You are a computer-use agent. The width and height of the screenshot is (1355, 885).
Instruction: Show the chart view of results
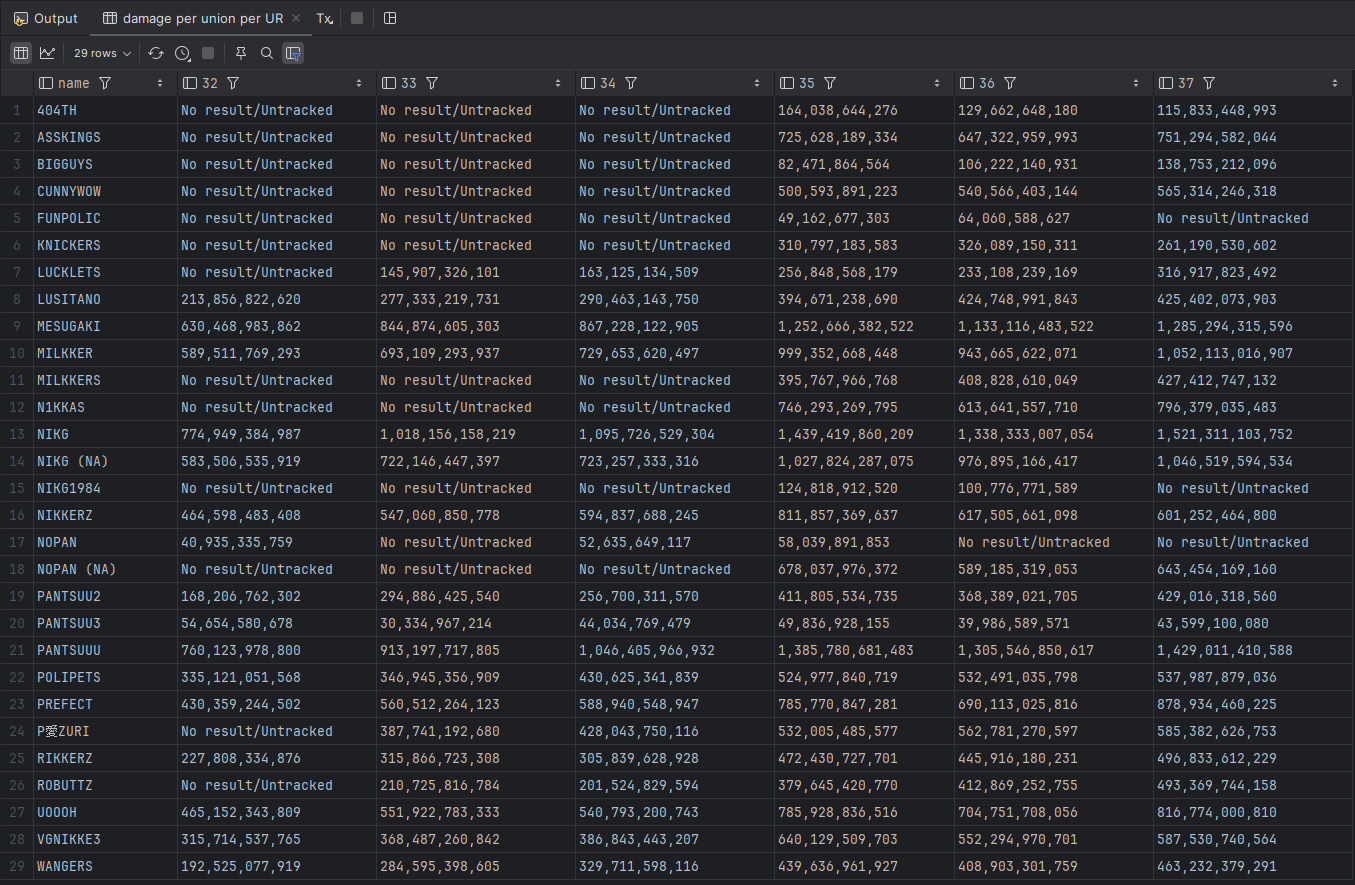point(47,53)
